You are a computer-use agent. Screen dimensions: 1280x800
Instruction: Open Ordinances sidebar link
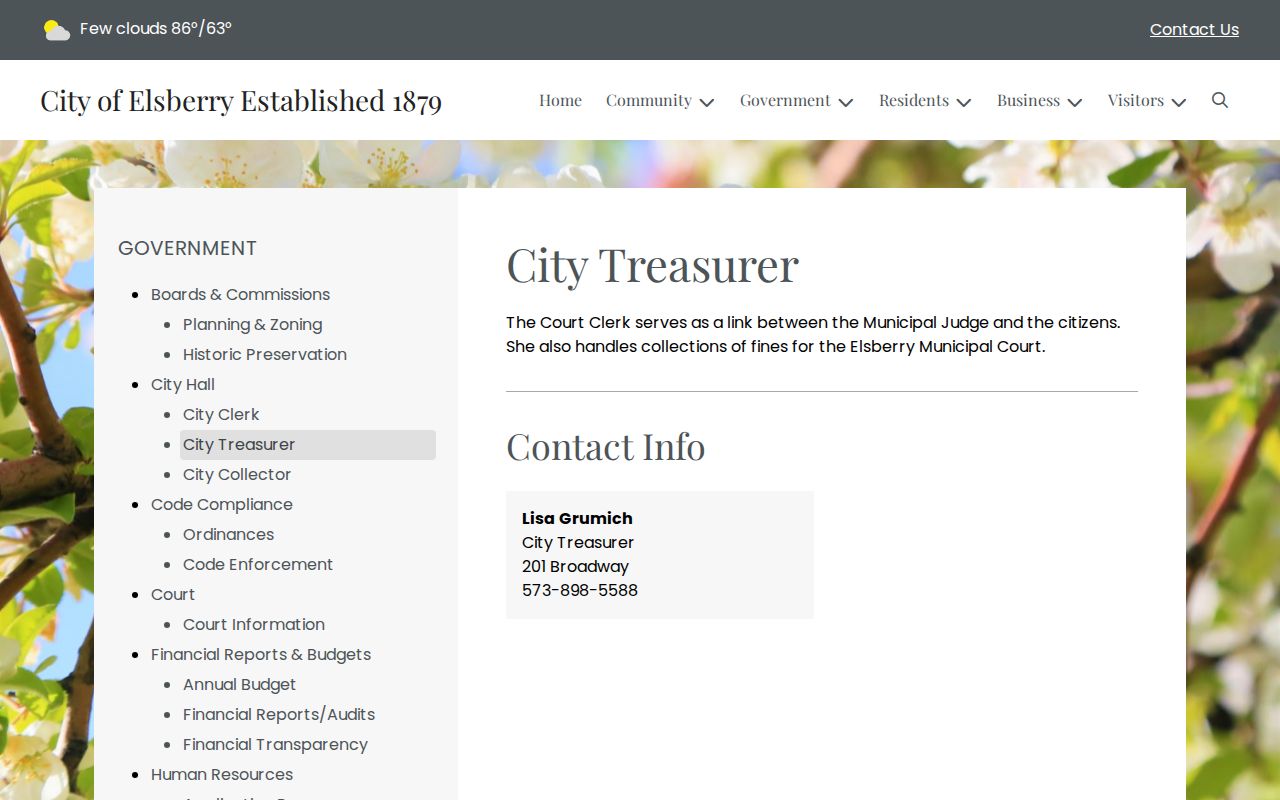click(x=228, y=534)
